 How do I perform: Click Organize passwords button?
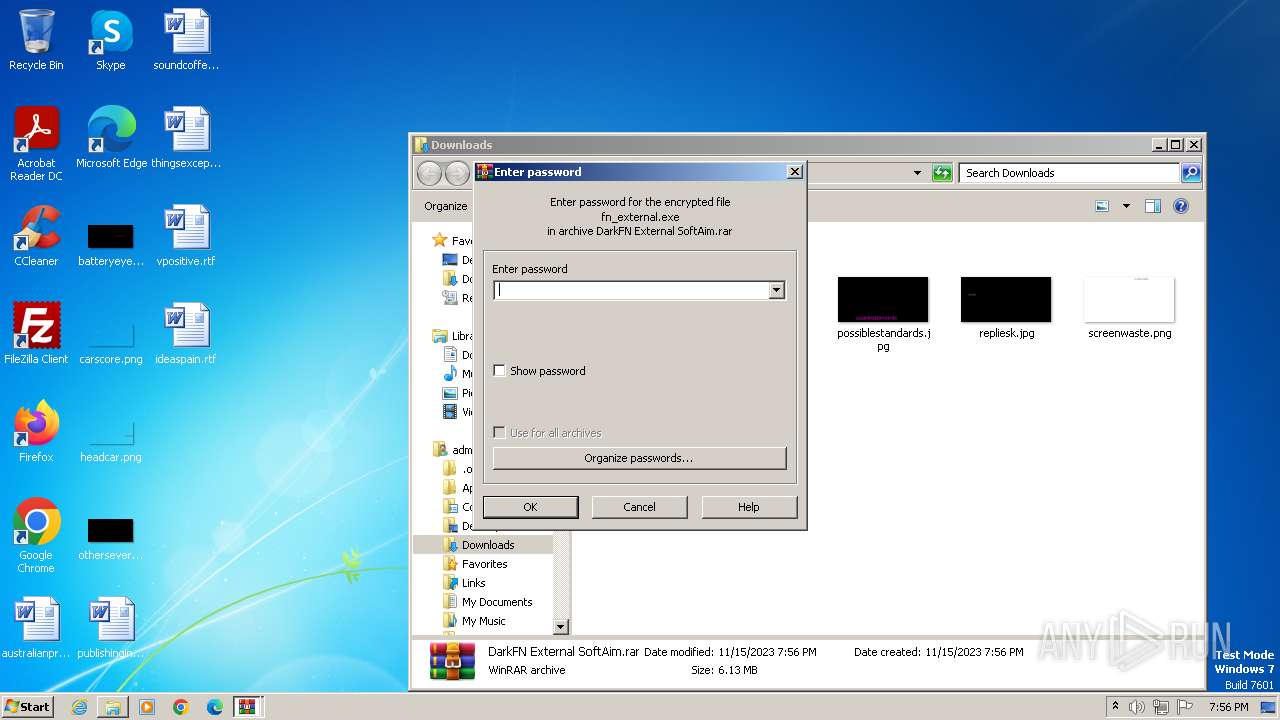(x=639, y=458)
